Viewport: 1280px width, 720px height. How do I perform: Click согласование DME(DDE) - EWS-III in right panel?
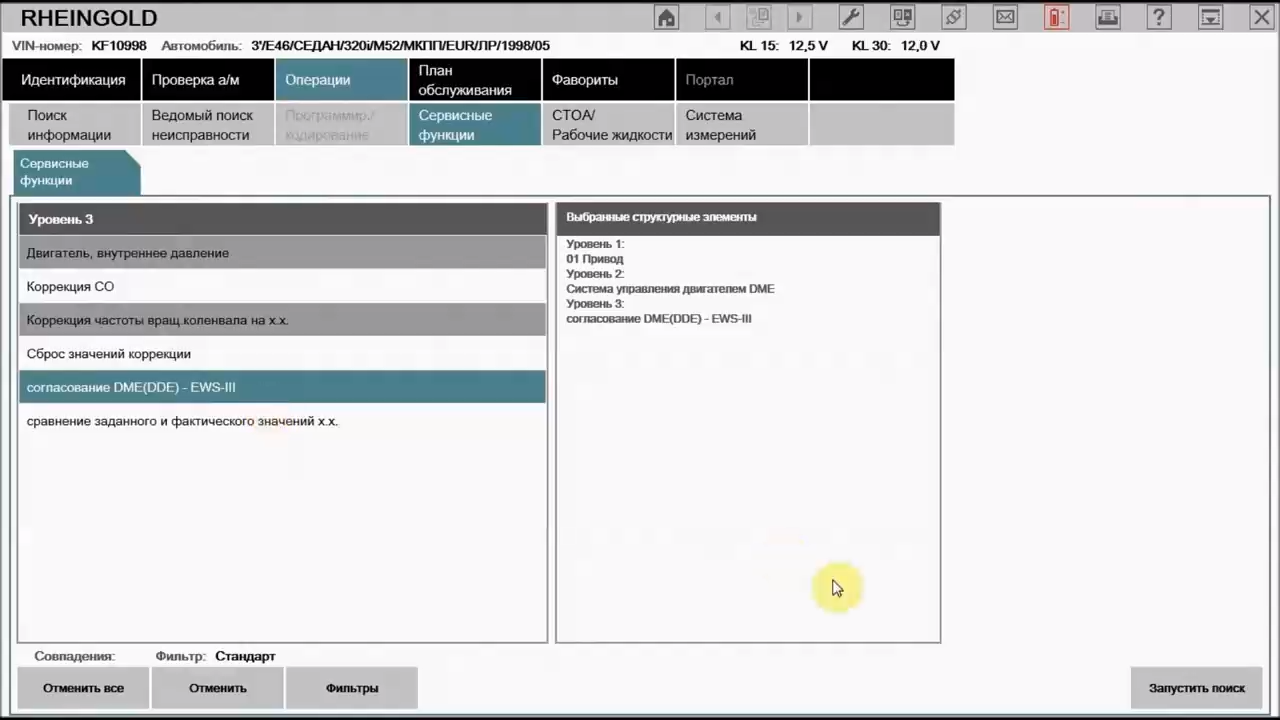coord(658,319)
